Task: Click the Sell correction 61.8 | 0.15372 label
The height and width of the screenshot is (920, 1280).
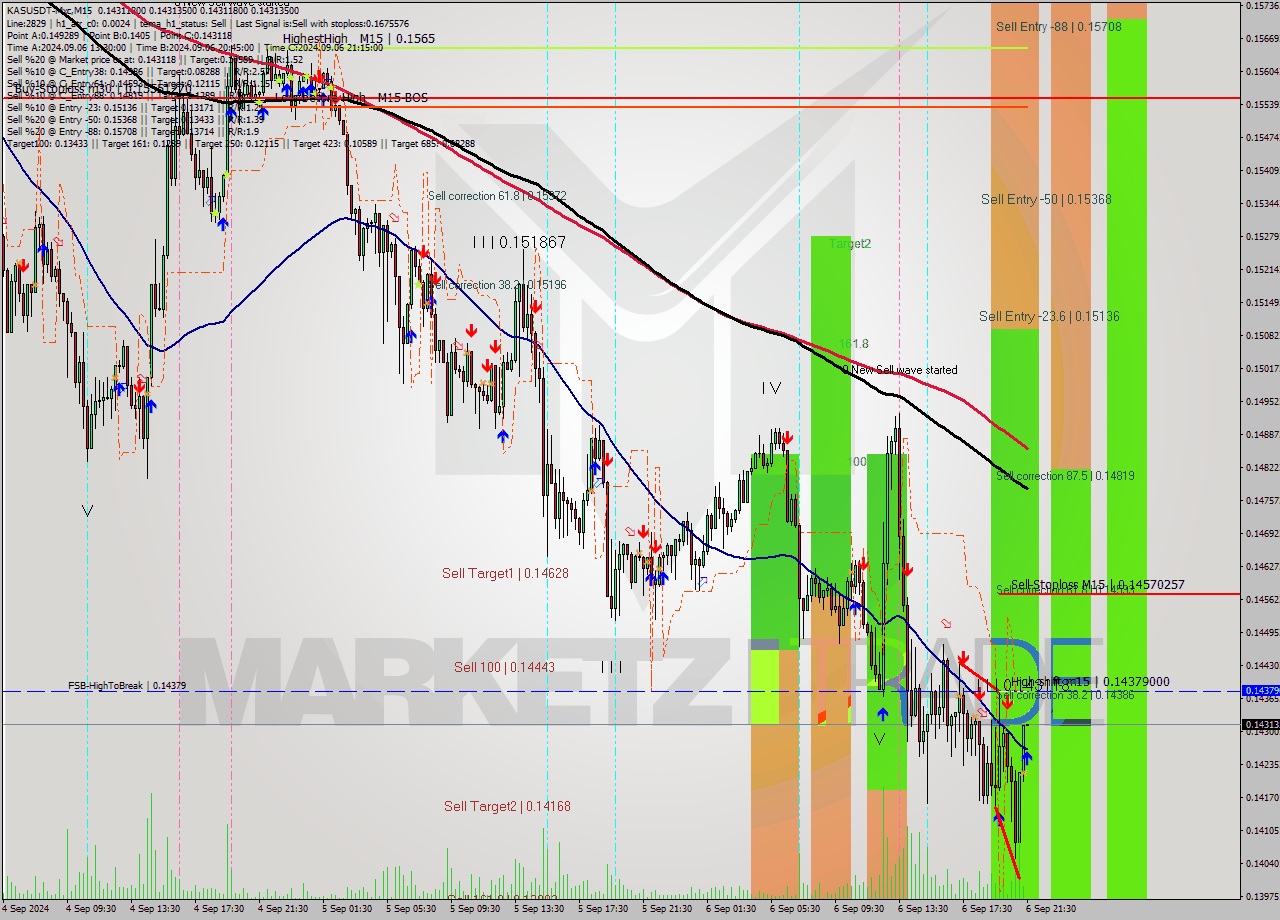Action: point(497,196)
